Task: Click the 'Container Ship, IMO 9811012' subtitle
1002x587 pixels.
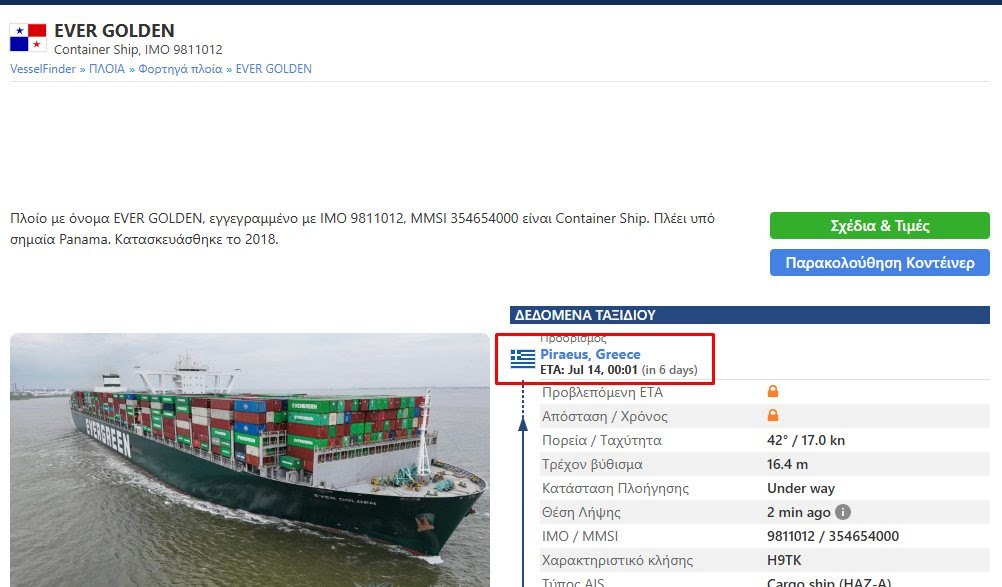Action: 138,50
